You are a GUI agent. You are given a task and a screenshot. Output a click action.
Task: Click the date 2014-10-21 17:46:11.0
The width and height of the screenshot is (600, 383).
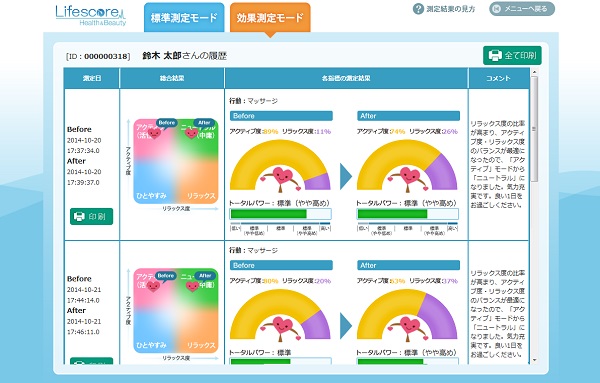coord(84,326)
